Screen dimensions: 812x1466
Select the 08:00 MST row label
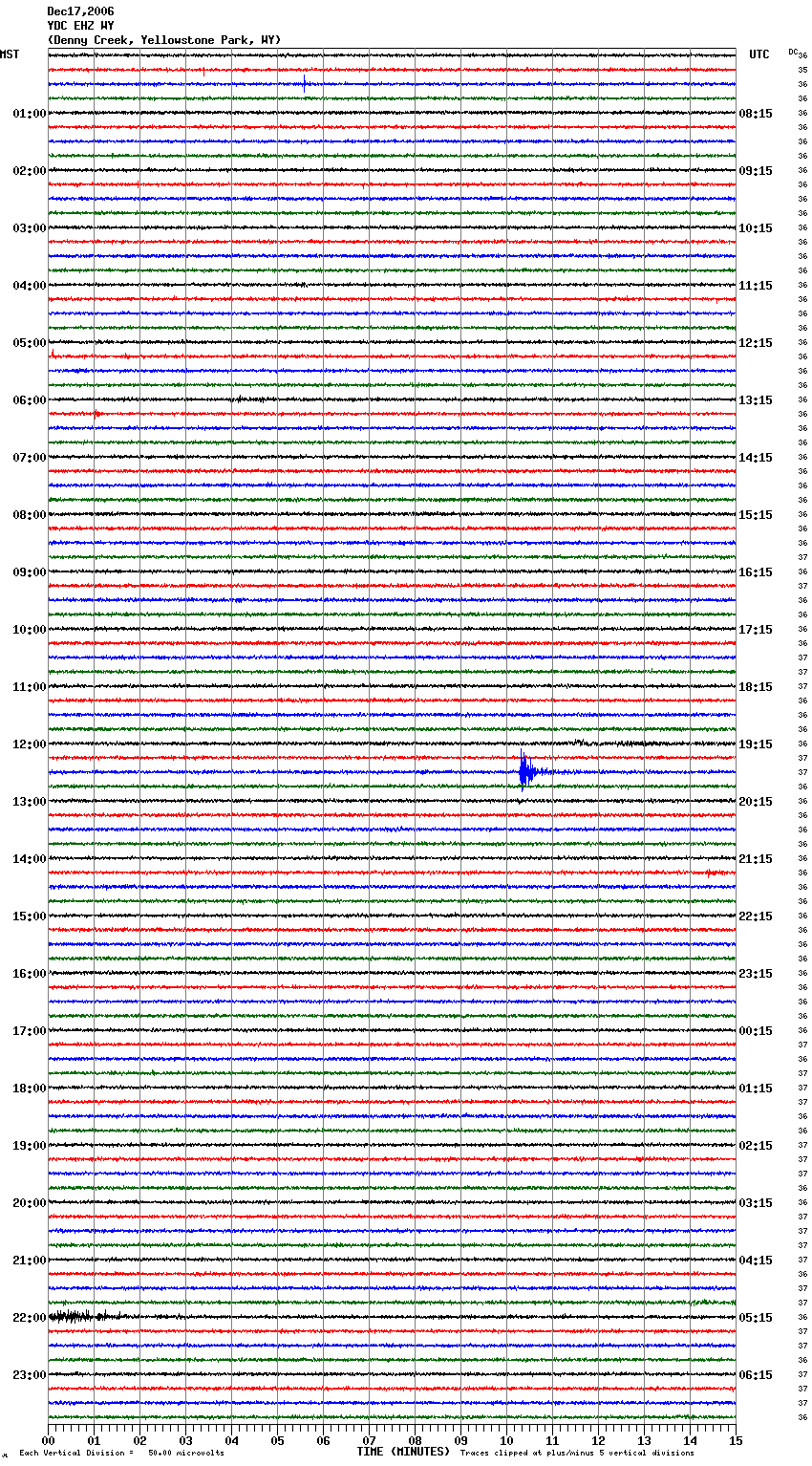29,515
